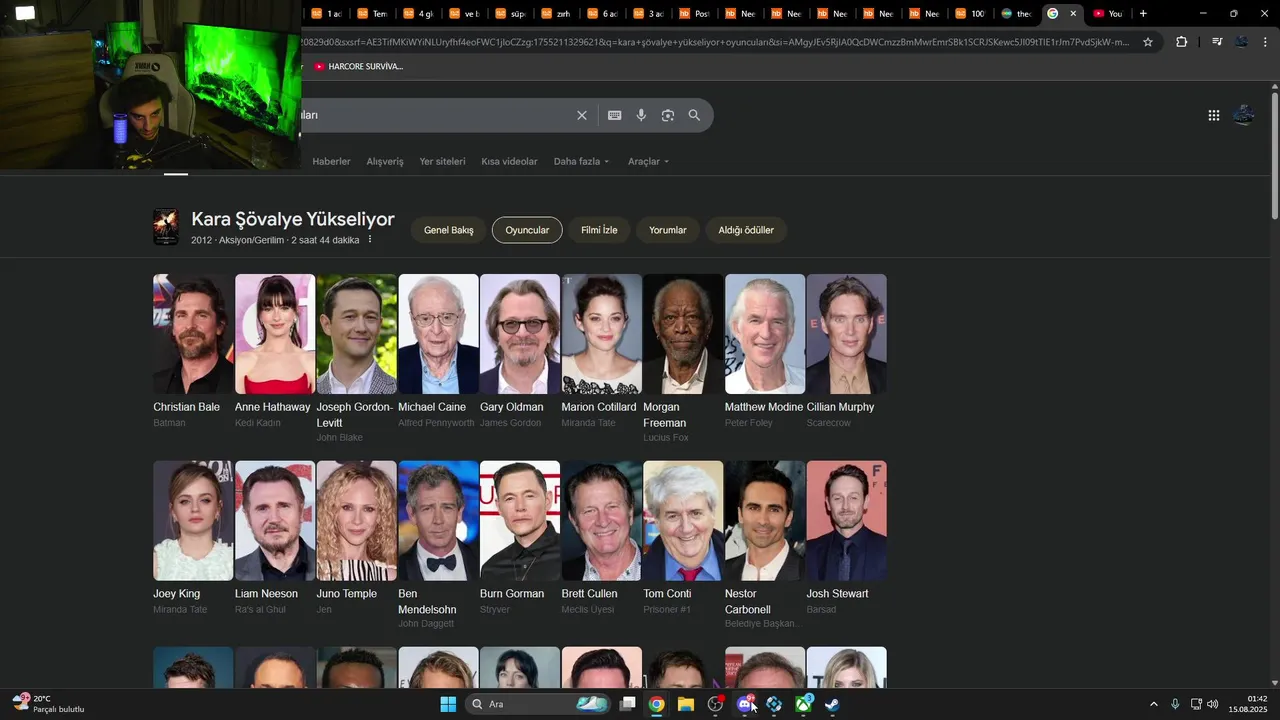This screenshot has width=1280, height=720.
Task: Switch to the Haberler search tab
Action: tap(331, 162)
